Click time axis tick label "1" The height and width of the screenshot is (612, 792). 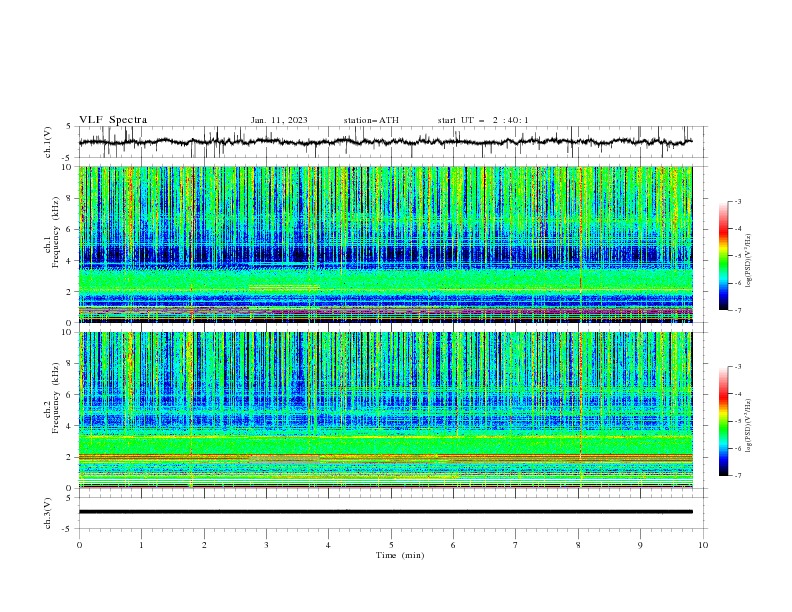tap(141, 545)
